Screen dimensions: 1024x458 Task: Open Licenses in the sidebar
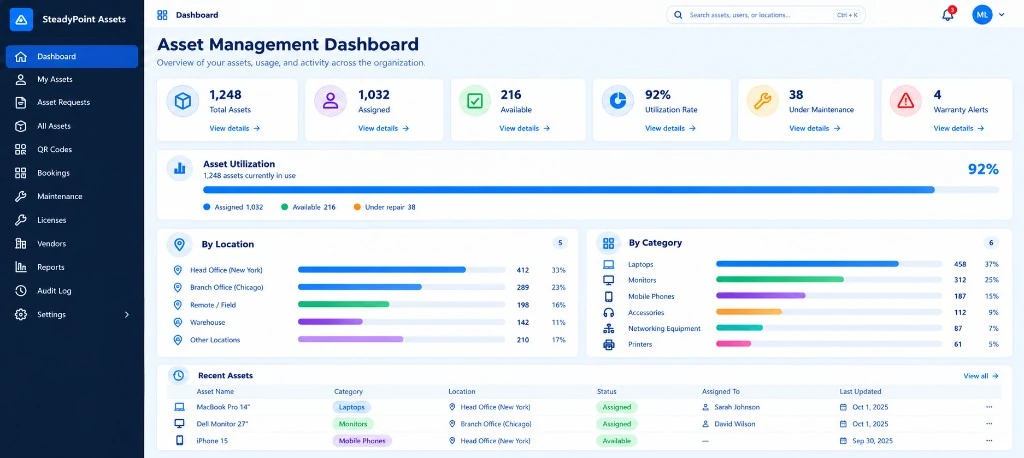click(72, 220)
